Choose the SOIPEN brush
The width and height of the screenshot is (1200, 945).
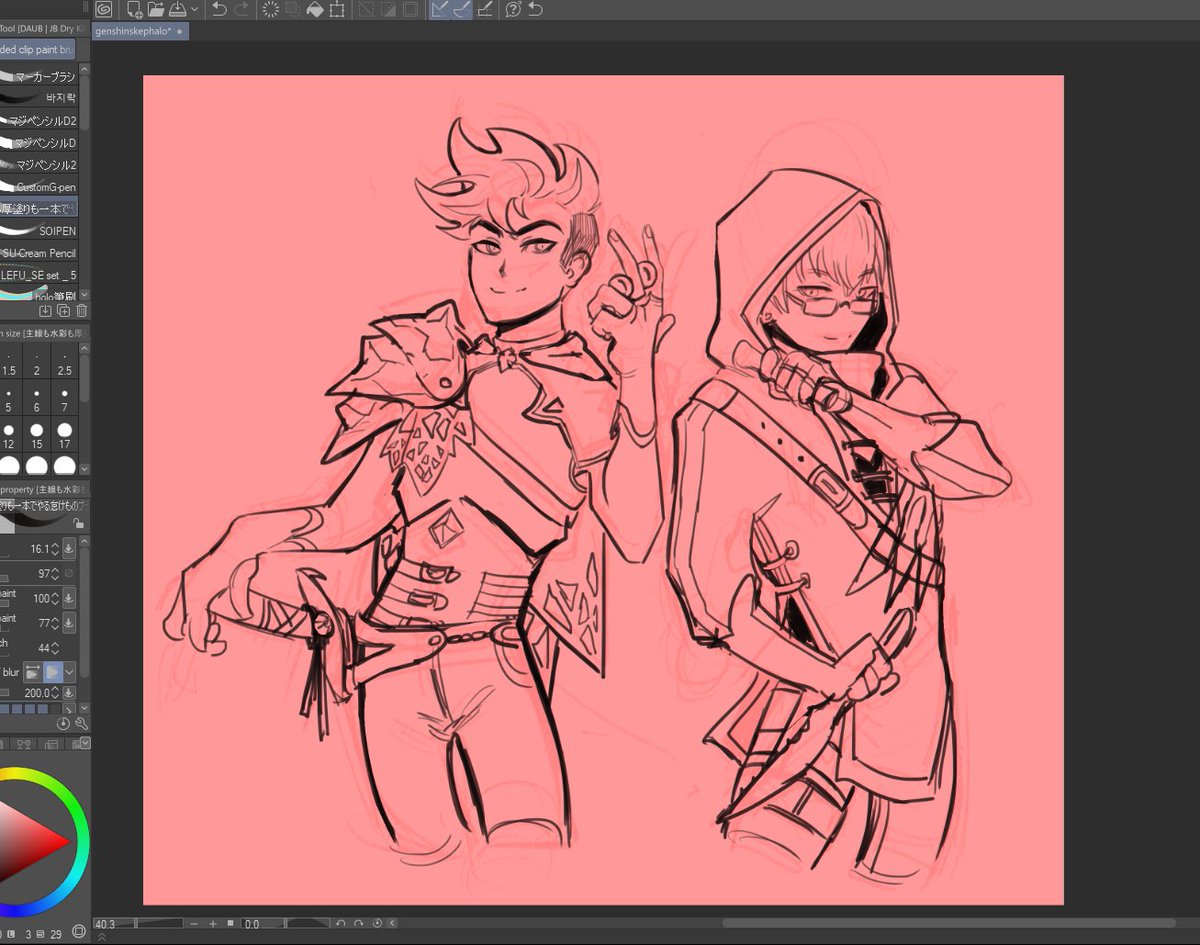(x=39, y=230)
